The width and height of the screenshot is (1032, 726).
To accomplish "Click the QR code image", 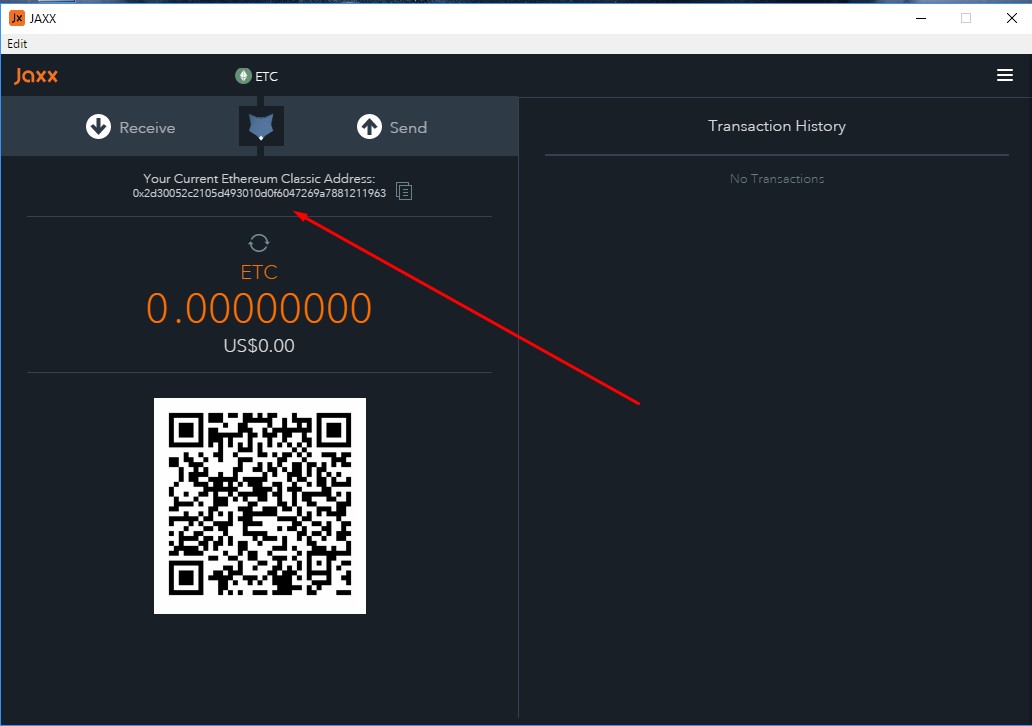I will (x=260, y=506).
